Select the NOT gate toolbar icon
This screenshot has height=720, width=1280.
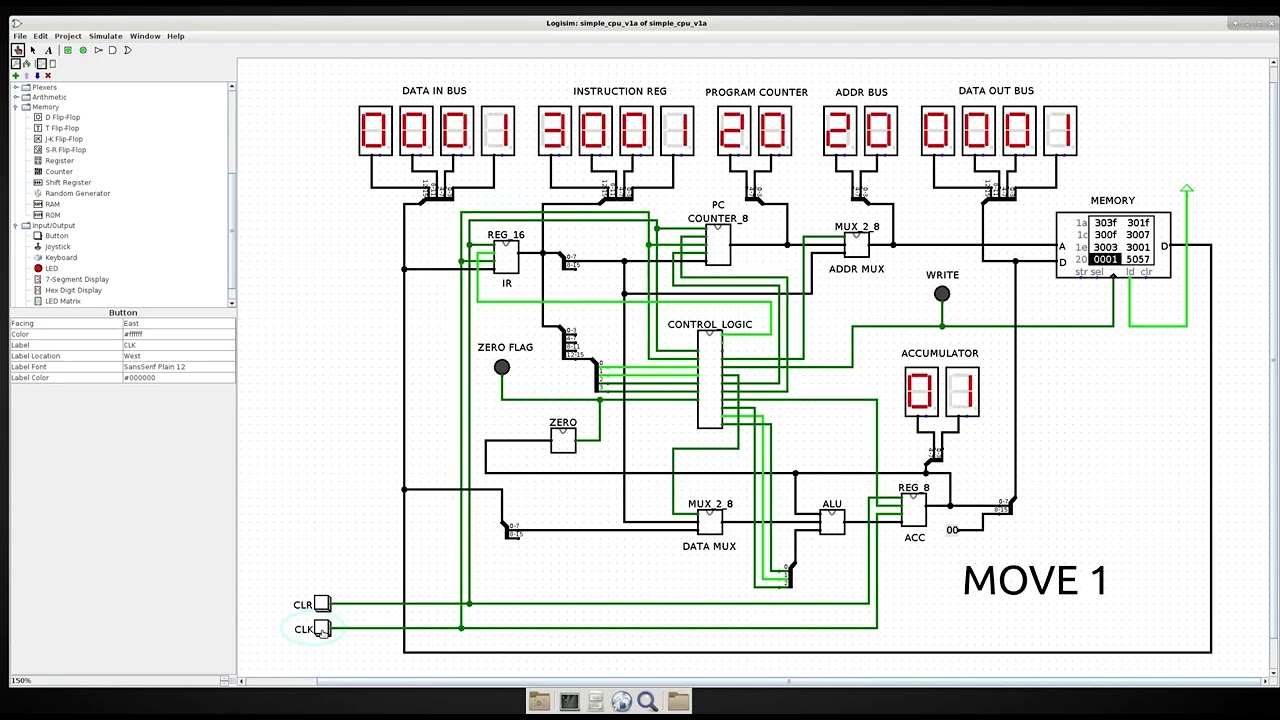coord(98,50)
